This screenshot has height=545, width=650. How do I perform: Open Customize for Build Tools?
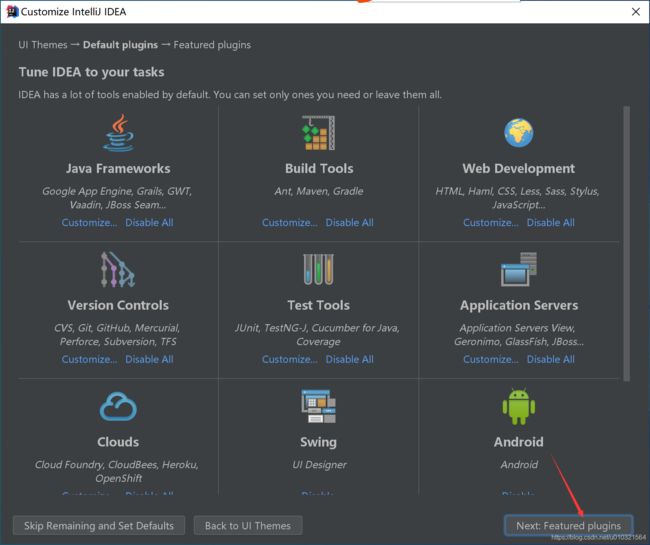tap(289, 223)
